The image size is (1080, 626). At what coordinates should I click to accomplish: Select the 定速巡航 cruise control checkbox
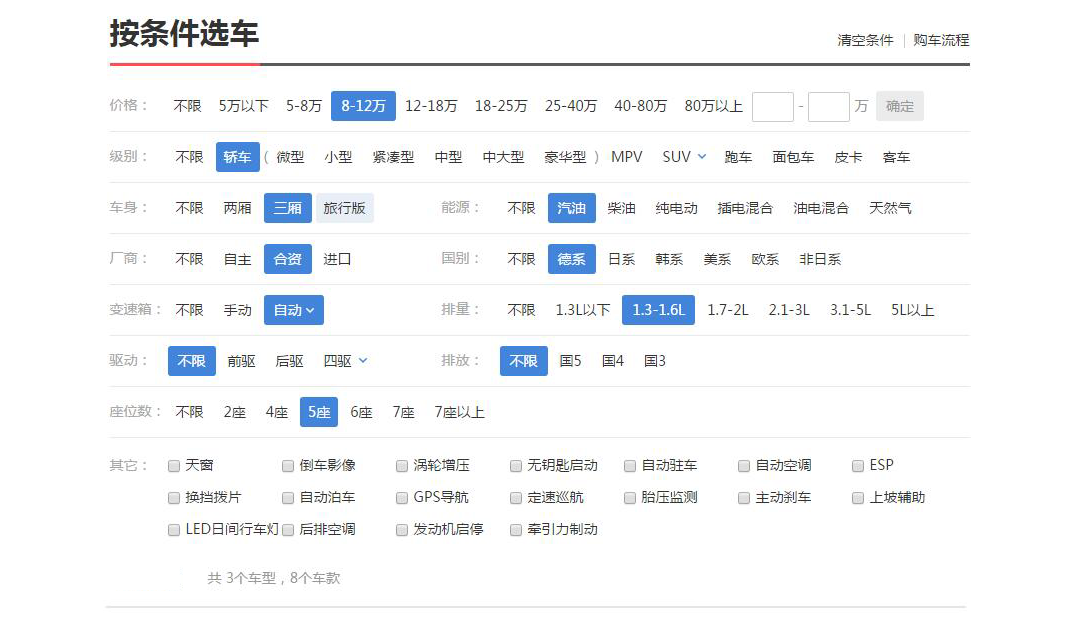[x=516, y=498]
